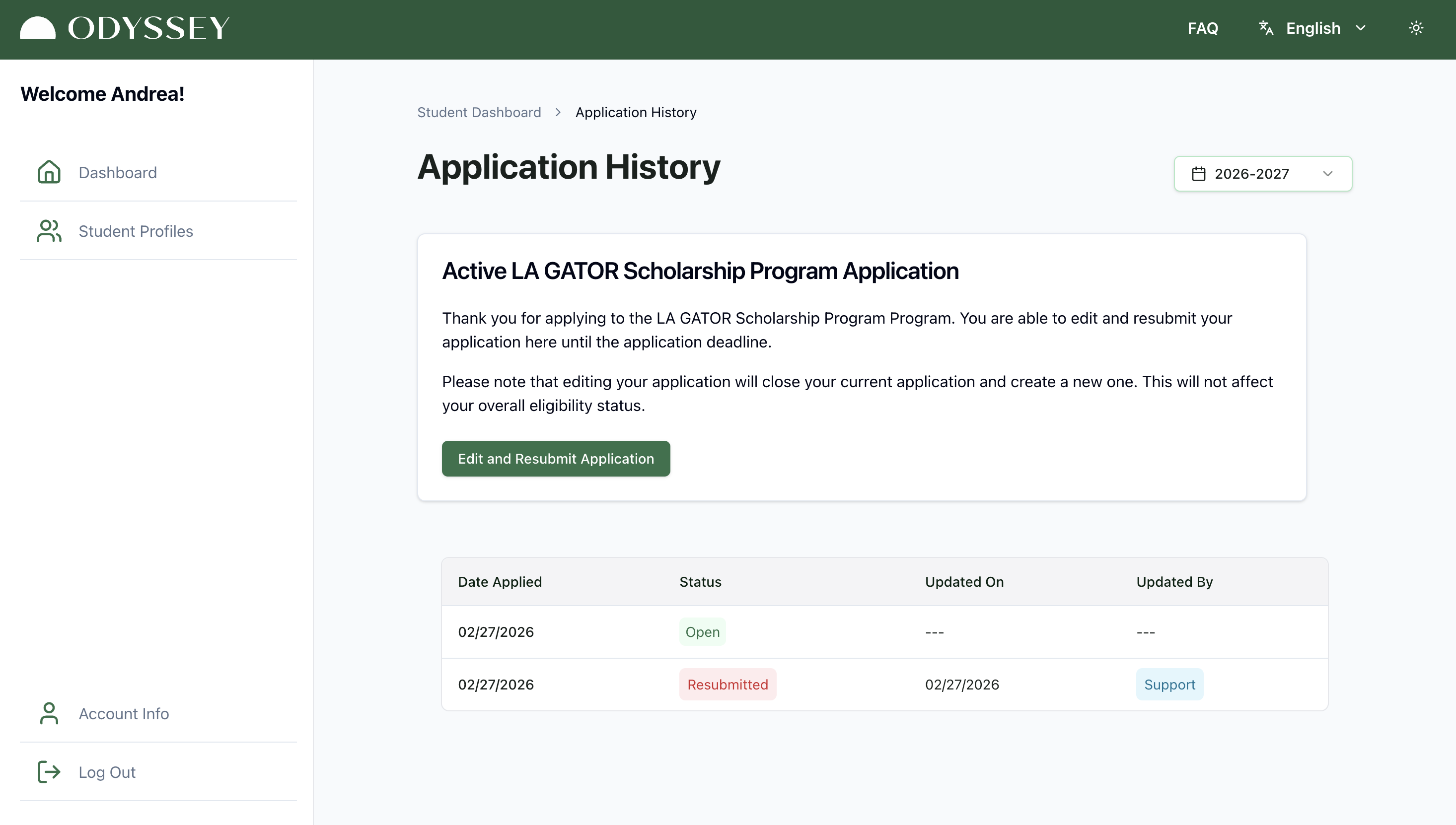
Task: Open the 2026-2027 school year dropdown
Action: tap(1263, 173)
